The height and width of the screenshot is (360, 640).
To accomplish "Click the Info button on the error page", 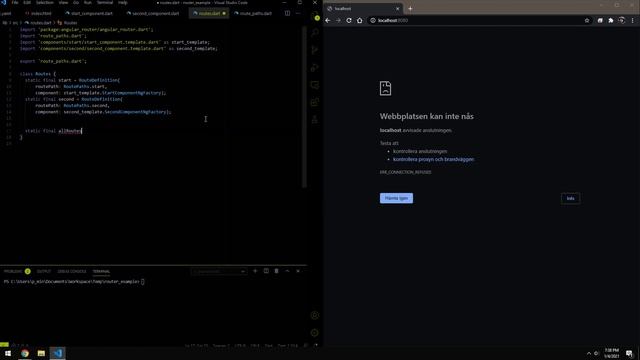I will pos(571,198).
